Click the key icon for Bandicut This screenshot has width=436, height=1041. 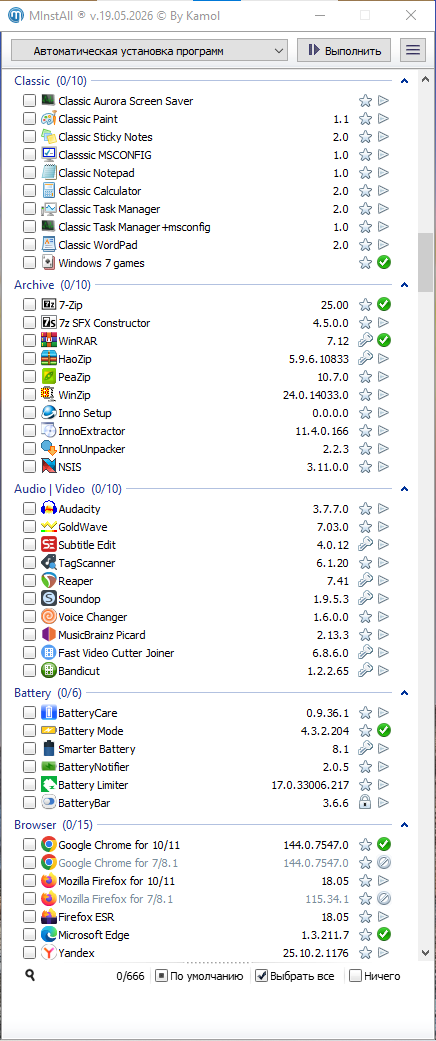tap(365, 670)
